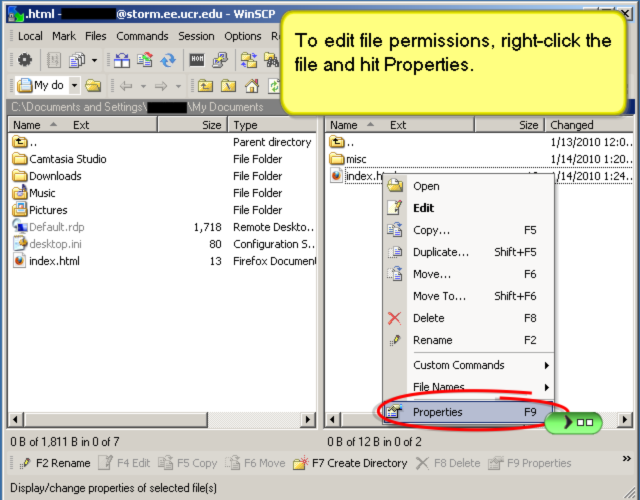Open the terminal console icon
The image size is (640, 500).
[197, 60]
